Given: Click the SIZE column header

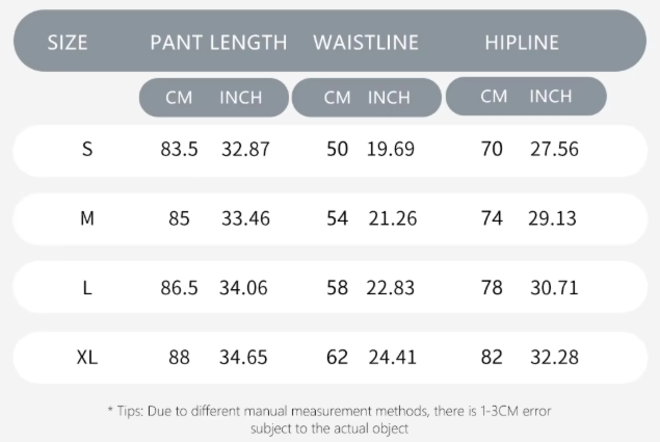Looking at the screenshot, I should (x=68, y=43).
